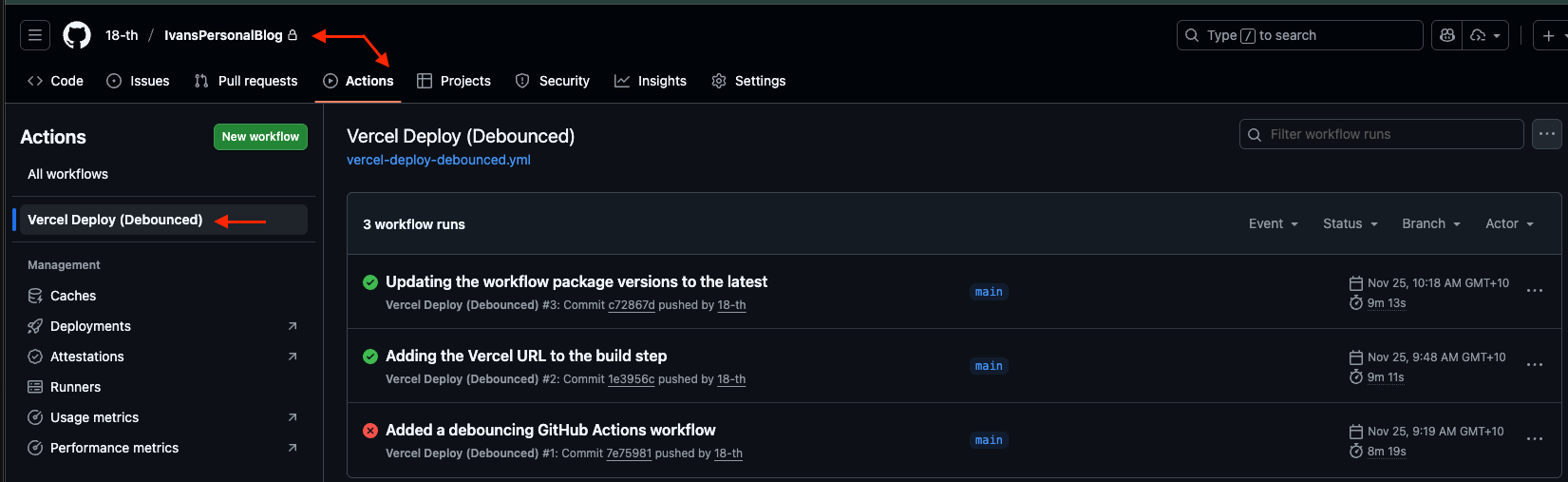Click the New workflow button
The height and width of the screenshot is (482, 1568).
coord(260,137)
